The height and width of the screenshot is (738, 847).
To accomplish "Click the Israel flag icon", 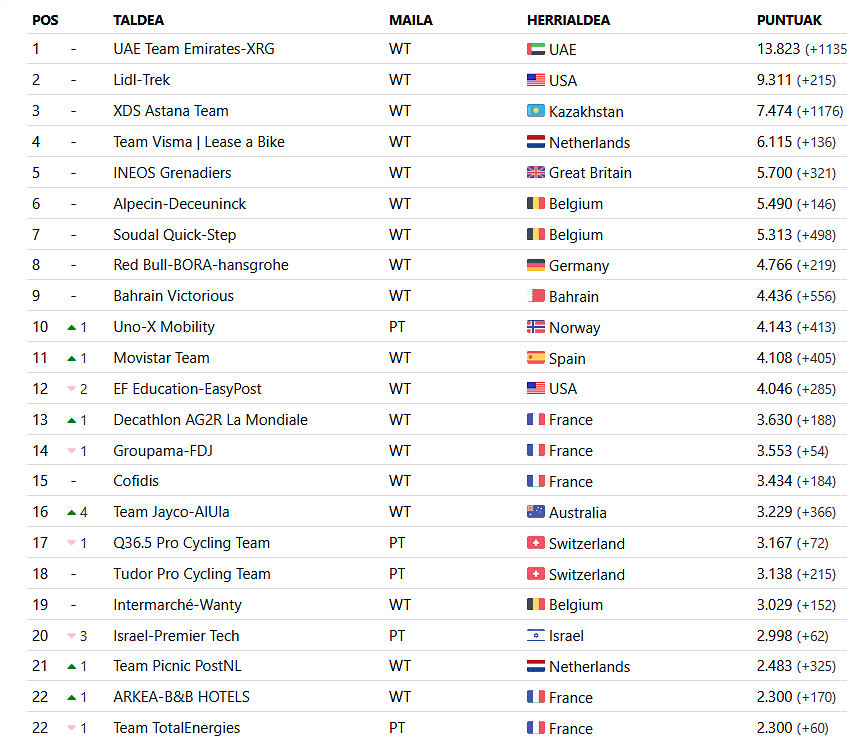I will point(536,635).
